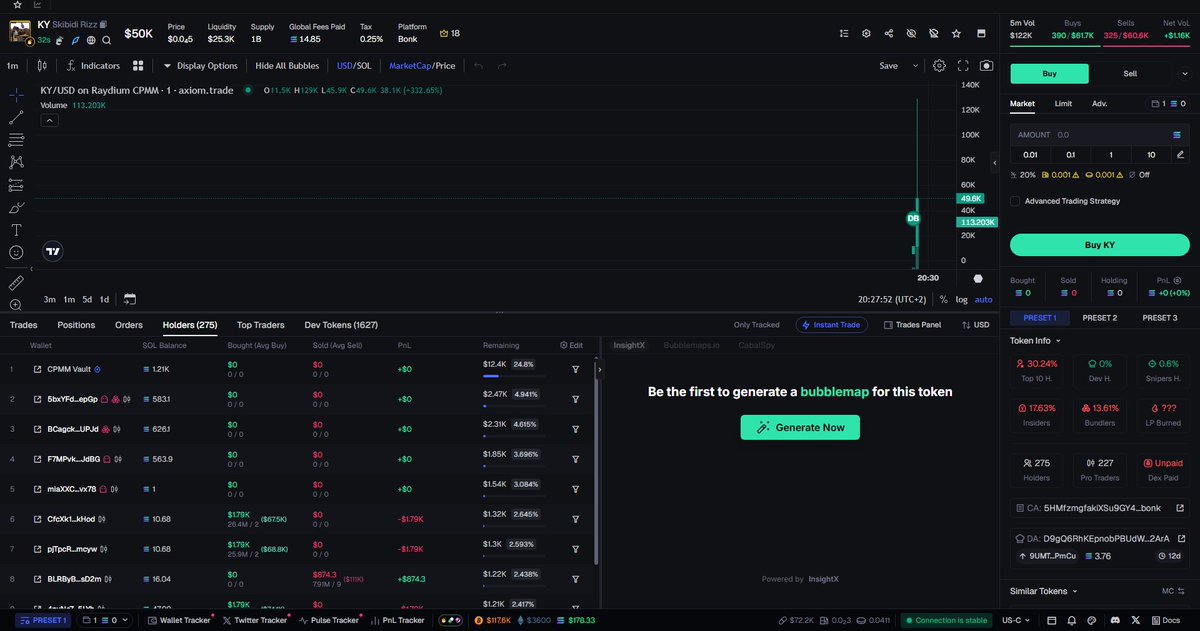Select the ruler measure tool
This screenshot has width=1200, height=631.
tap(16, 283)
